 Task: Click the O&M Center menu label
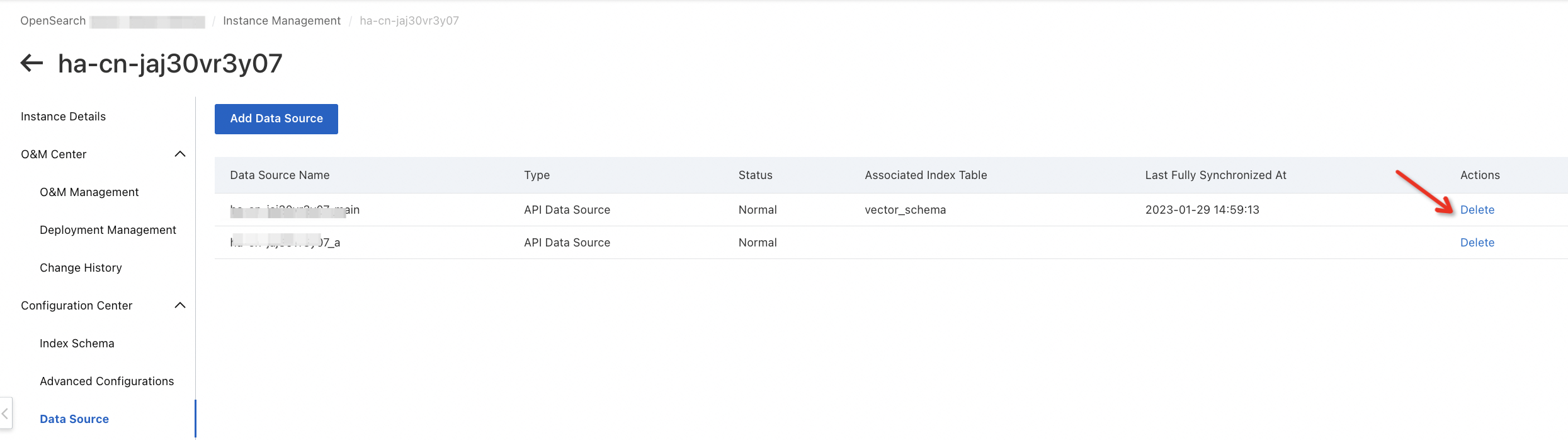point(54,154)
